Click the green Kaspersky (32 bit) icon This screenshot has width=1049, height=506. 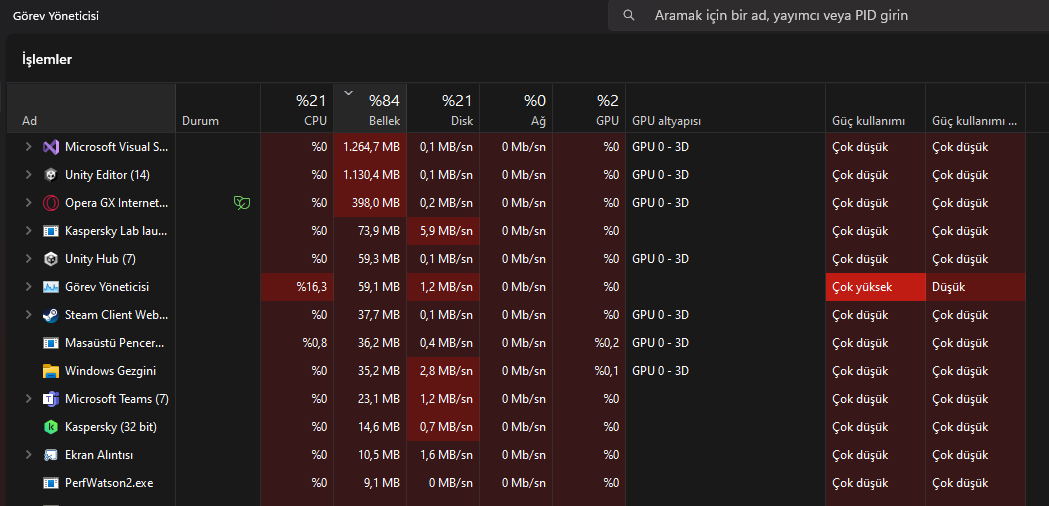[51, 427]
